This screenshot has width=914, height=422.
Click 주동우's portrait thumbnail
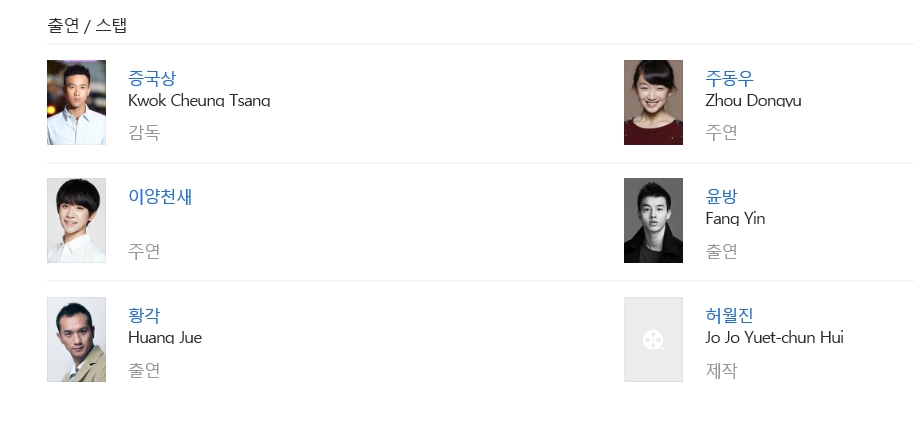pos(653,102)
